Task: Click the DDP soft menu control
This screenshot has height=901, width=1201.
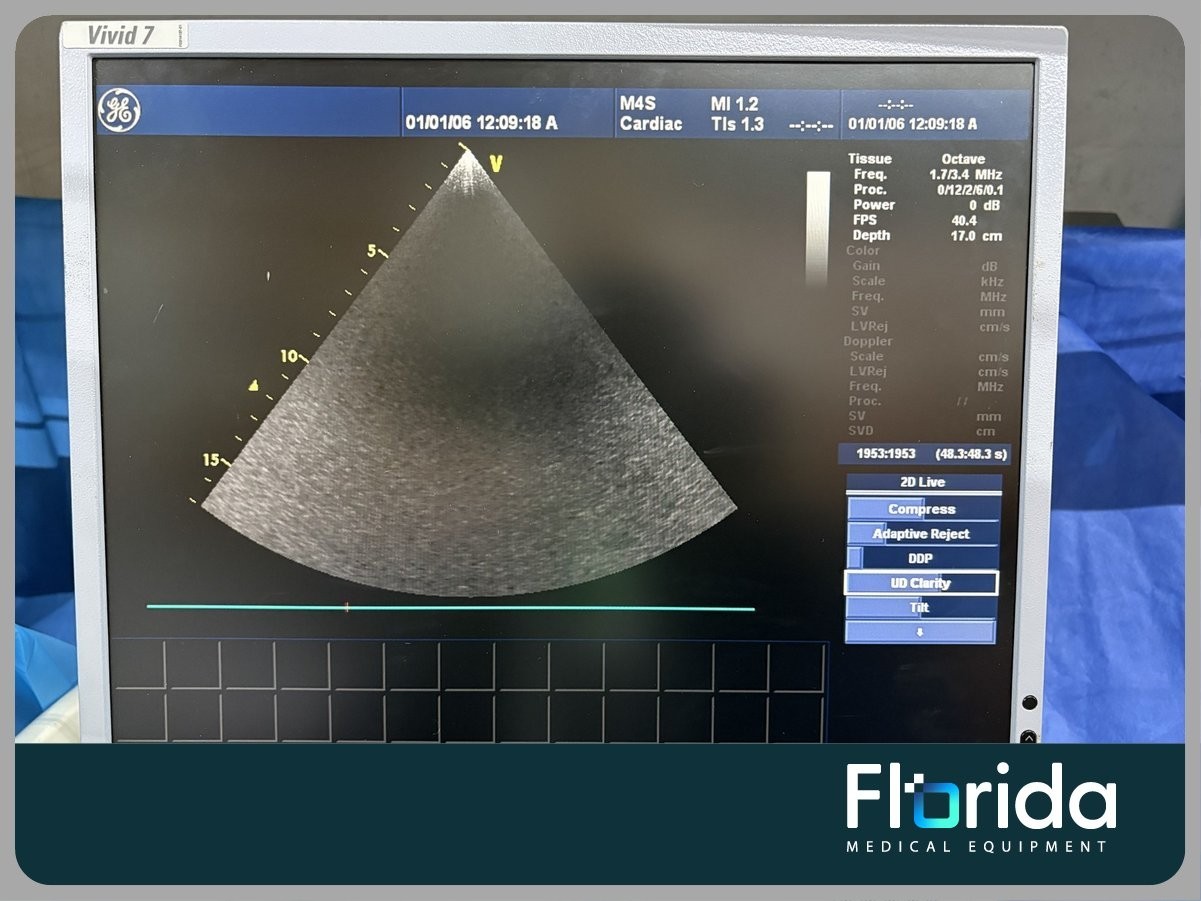Action: click(922, 558)
